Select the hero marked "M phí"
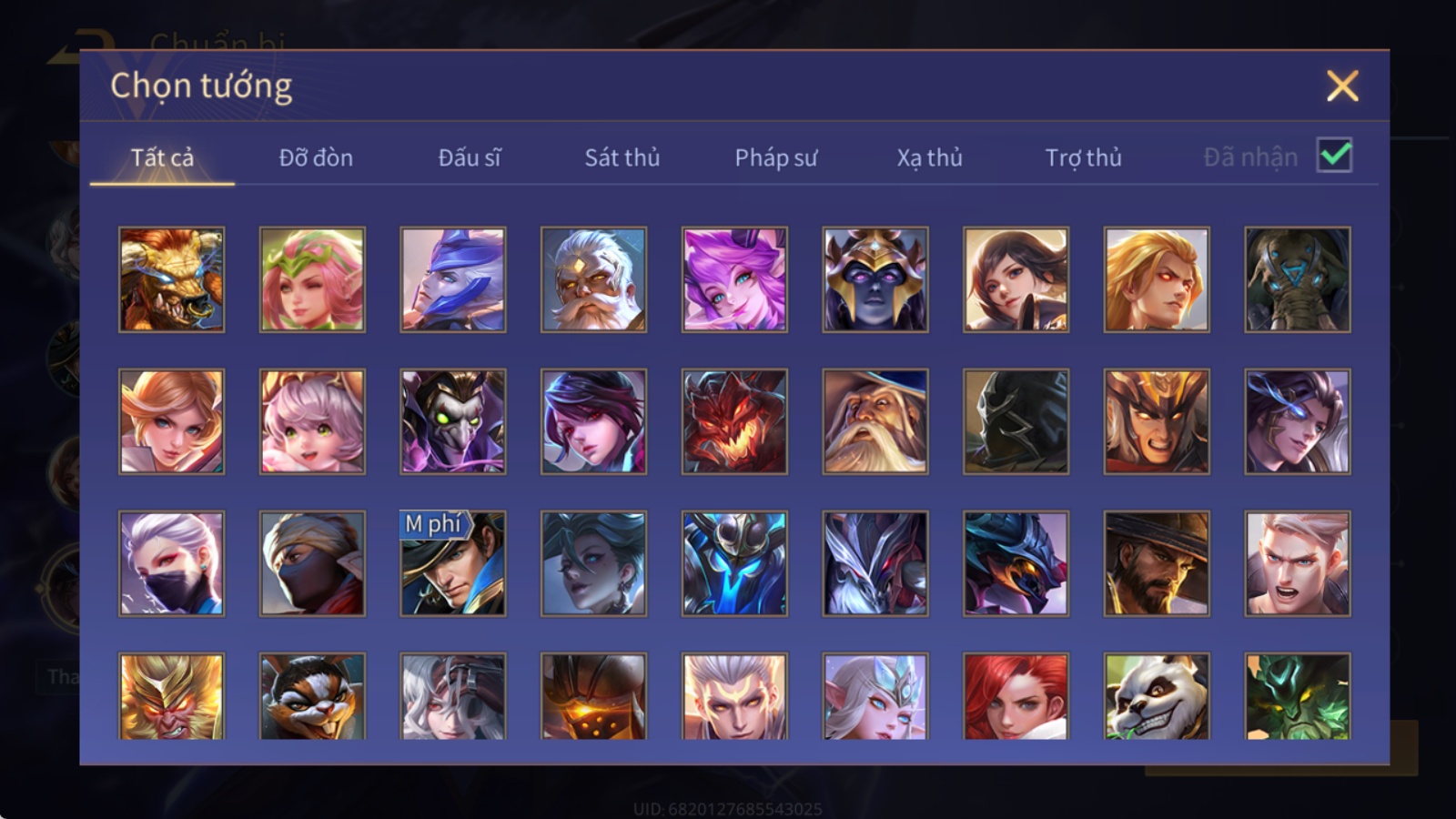Screen dimensions: 1456x819 [x=453, y=563]
